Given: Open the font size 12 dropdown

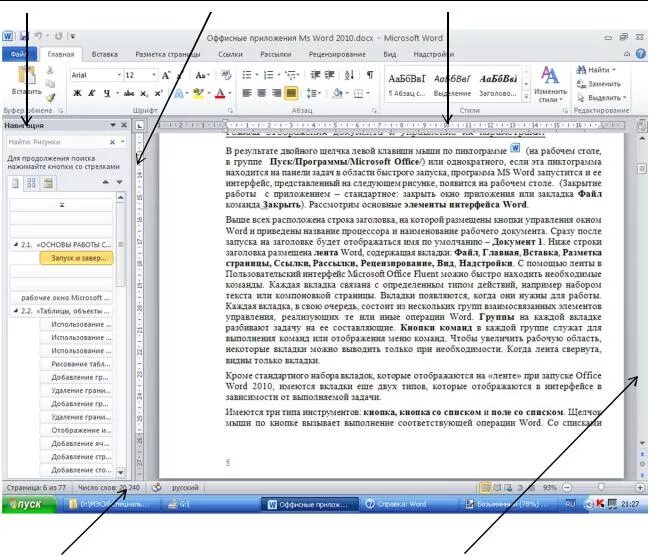Looking at the screenshot, I should pos(154,75).
